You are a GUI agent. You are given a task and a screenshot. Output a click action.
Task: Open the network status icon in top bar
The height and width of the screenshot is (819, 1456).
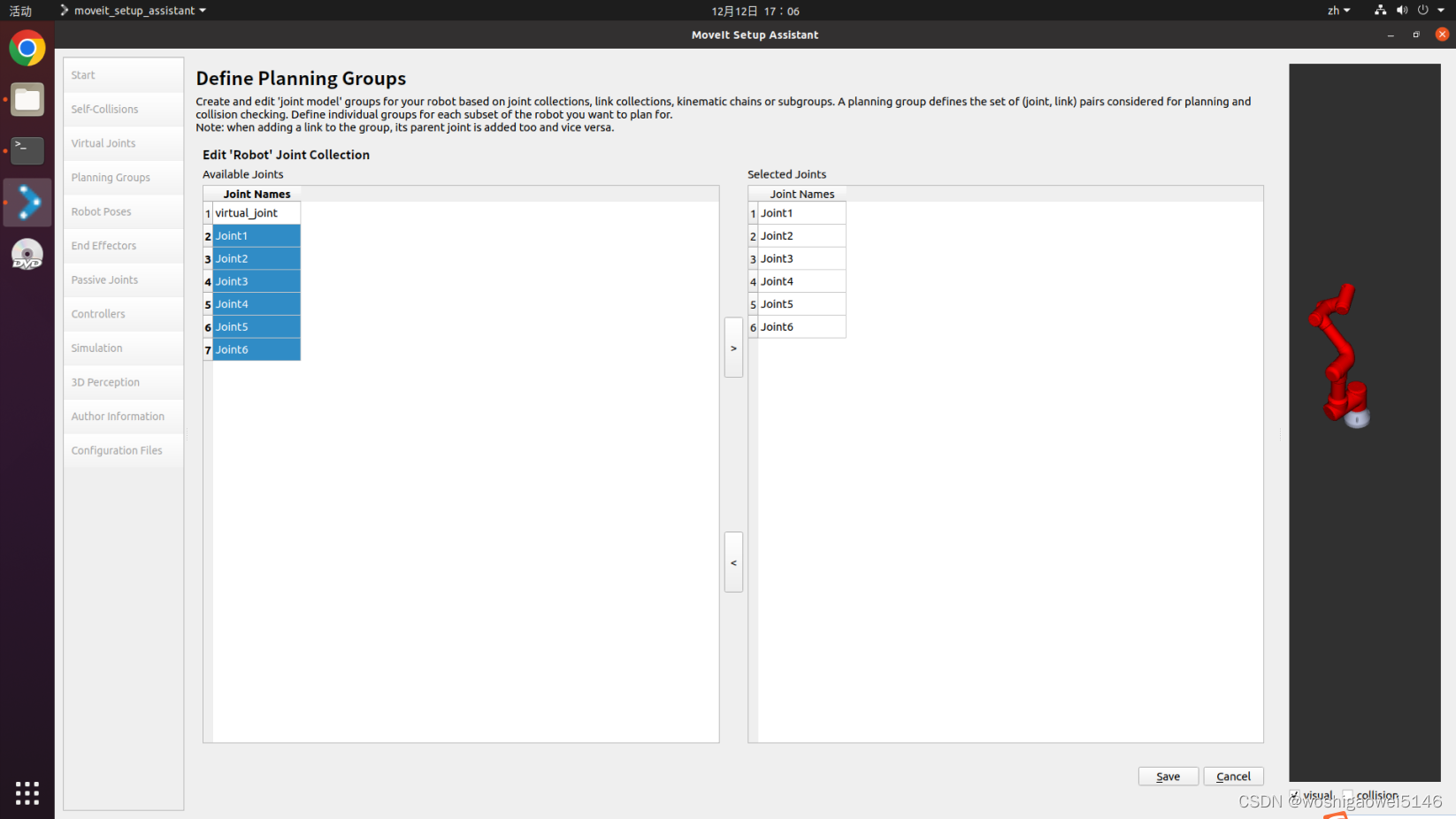[1380, 11]
